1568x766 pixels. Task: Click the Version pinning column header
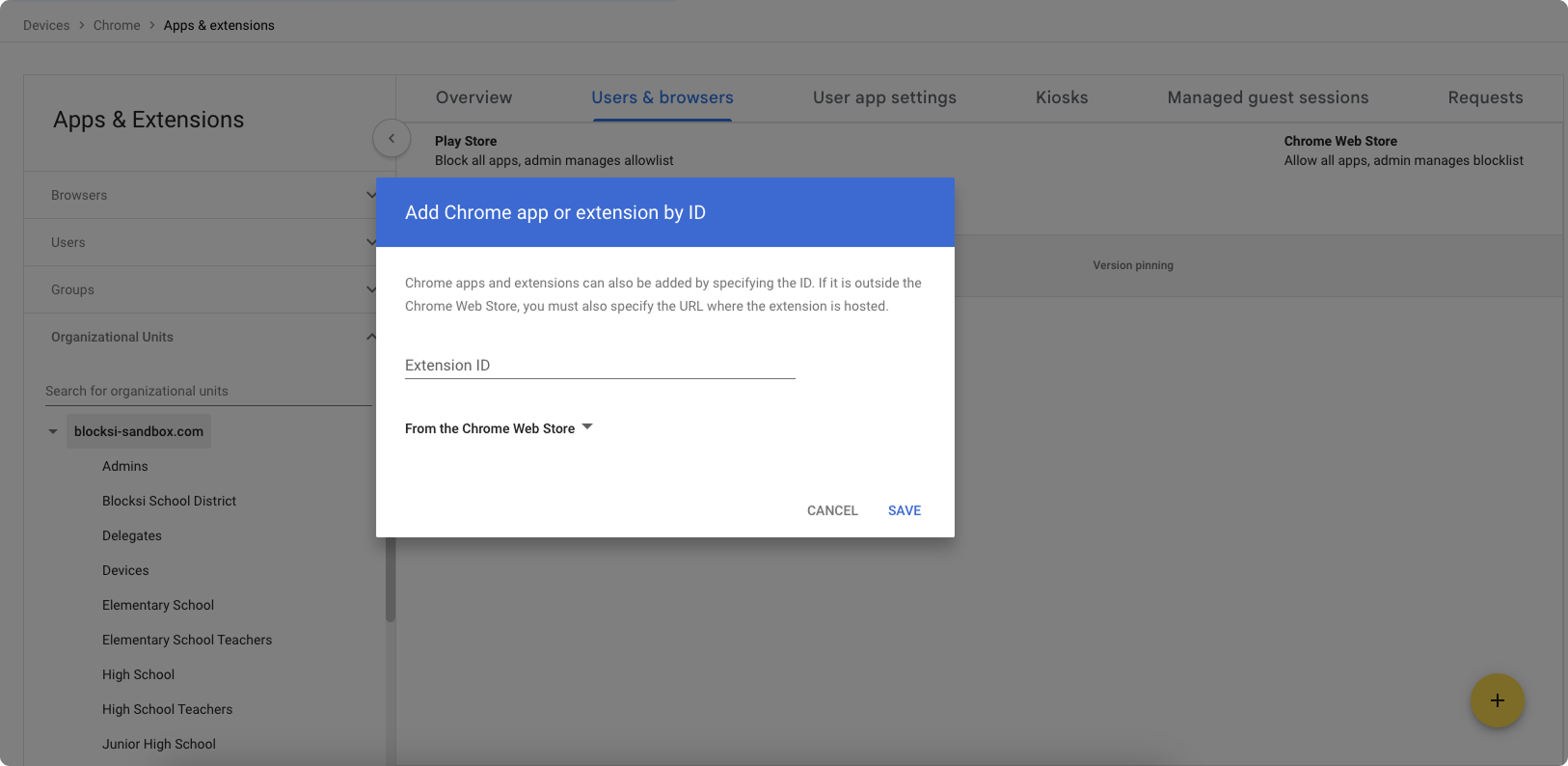coord(1133,265)
